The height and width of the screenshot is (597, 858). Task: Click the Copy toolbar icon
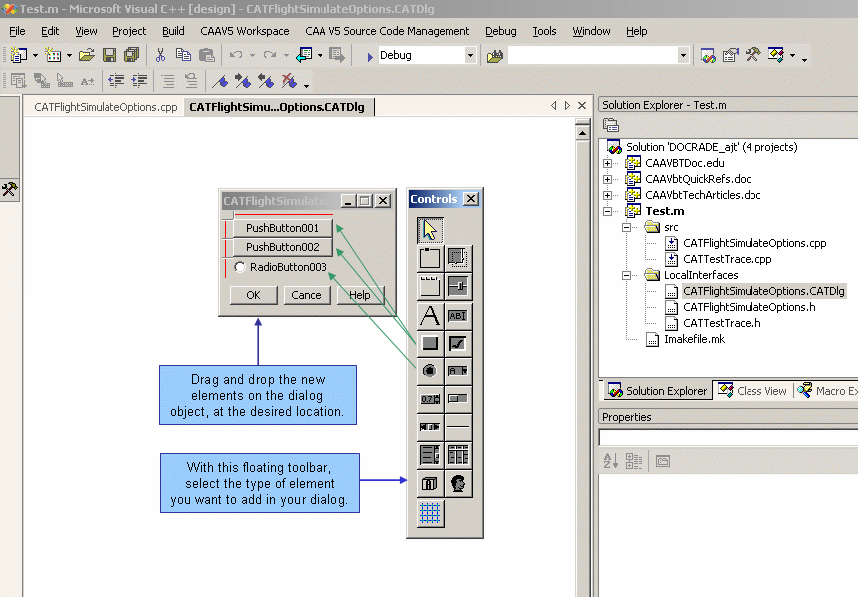pyautogui.click(x=183, y=55)
